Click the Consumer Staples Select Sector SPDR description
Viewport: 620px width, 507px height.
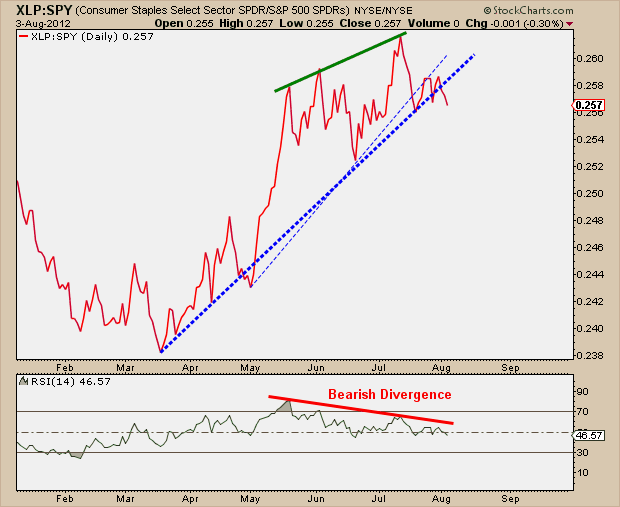[212, 10]
